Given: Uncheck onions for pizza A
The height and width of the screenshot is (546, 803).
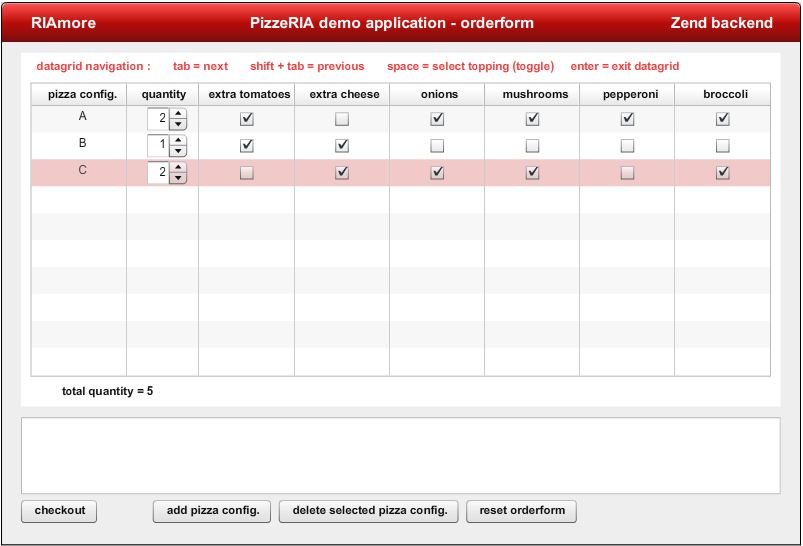Looking at the screenshot, I should point(437,119).
